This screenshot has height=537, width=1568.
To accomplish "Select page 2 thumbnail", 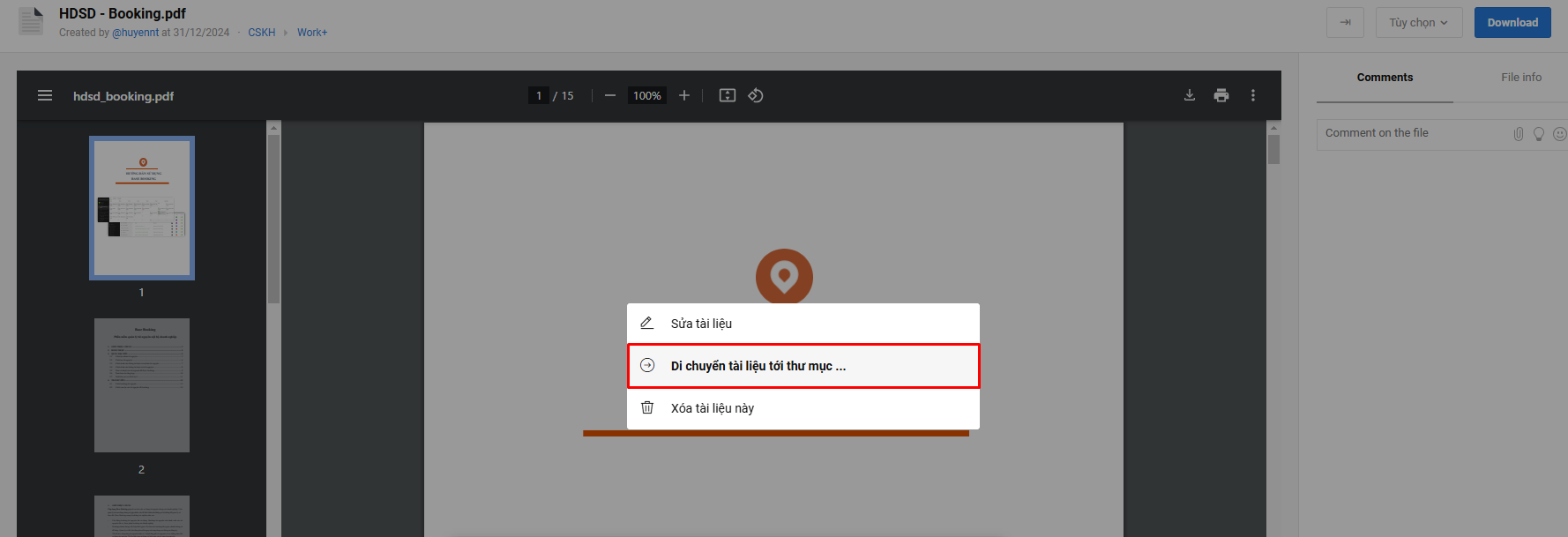I will pyautogui.click(x=142, y=385).
